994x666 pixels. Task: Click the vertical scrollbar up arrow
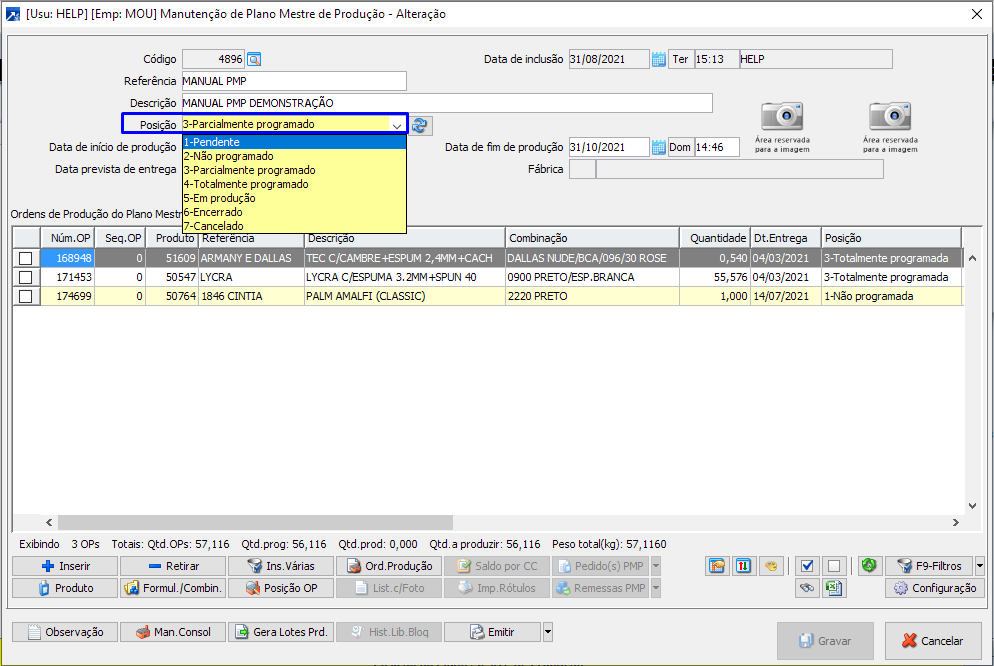pyautogui.click(x=972, y=259)
